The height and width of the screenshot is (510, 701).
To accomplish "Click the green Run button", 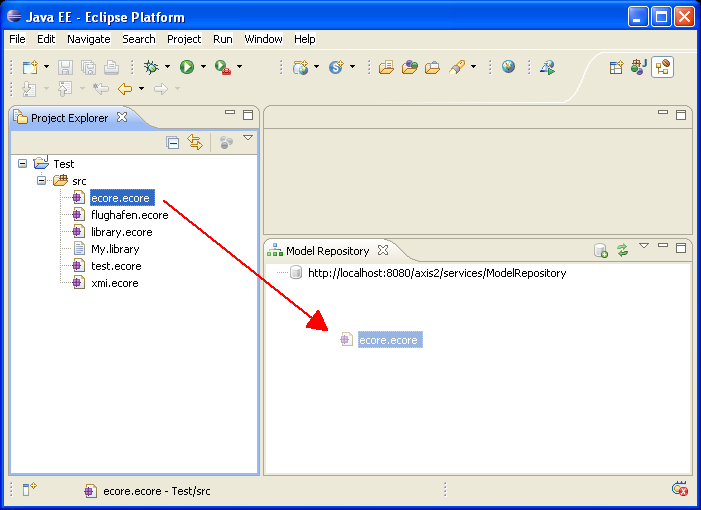I will point(187,67).
